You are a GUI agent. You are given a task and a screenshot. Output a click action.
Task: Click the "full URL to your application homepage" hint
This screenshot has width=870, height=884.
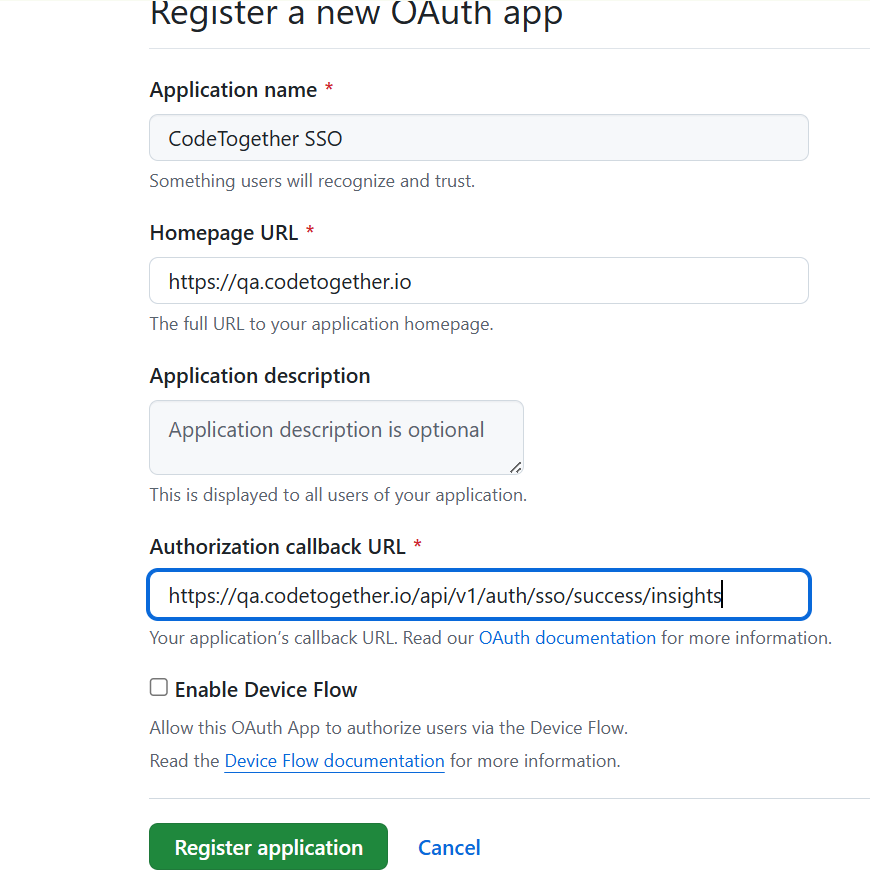(321, 324)
